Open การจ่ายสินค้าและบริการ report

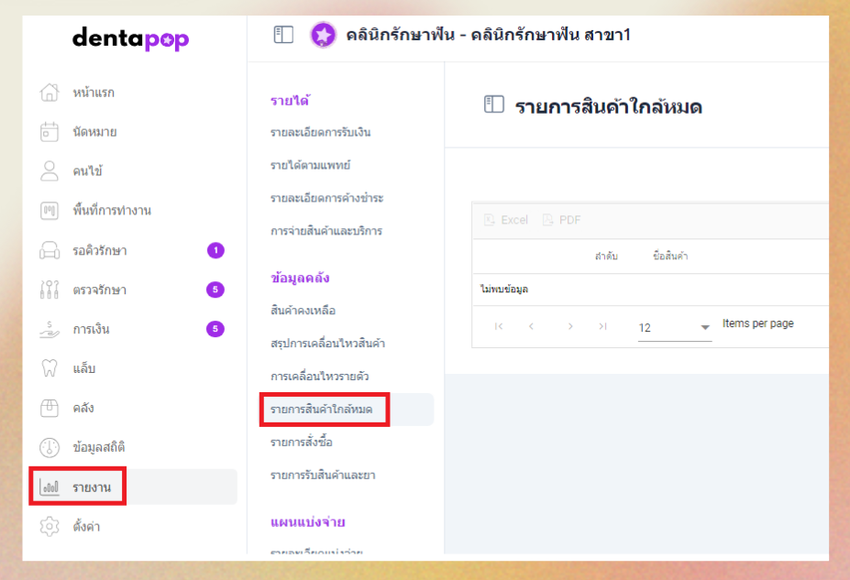click(326, 231)
